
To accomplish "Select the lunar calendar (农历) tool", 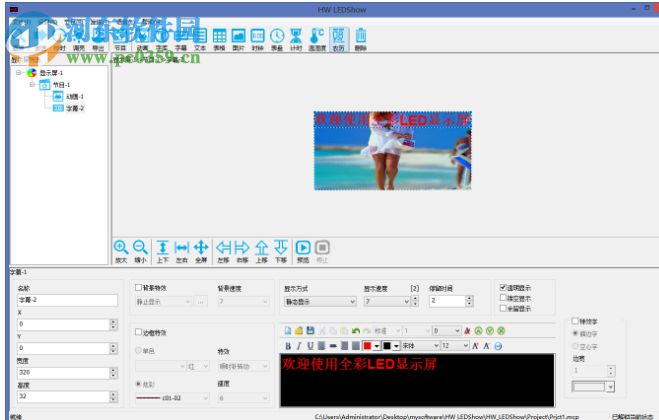I will [x=339, y=40].
